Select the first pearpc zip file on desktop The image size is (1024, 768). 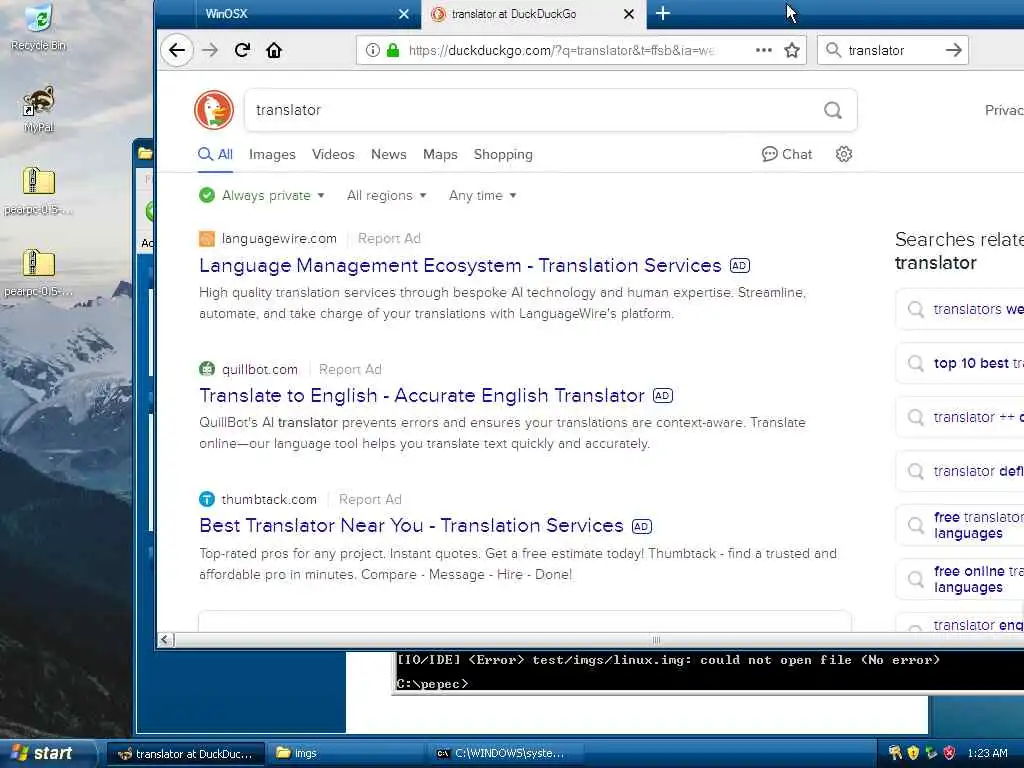(39, 191)
